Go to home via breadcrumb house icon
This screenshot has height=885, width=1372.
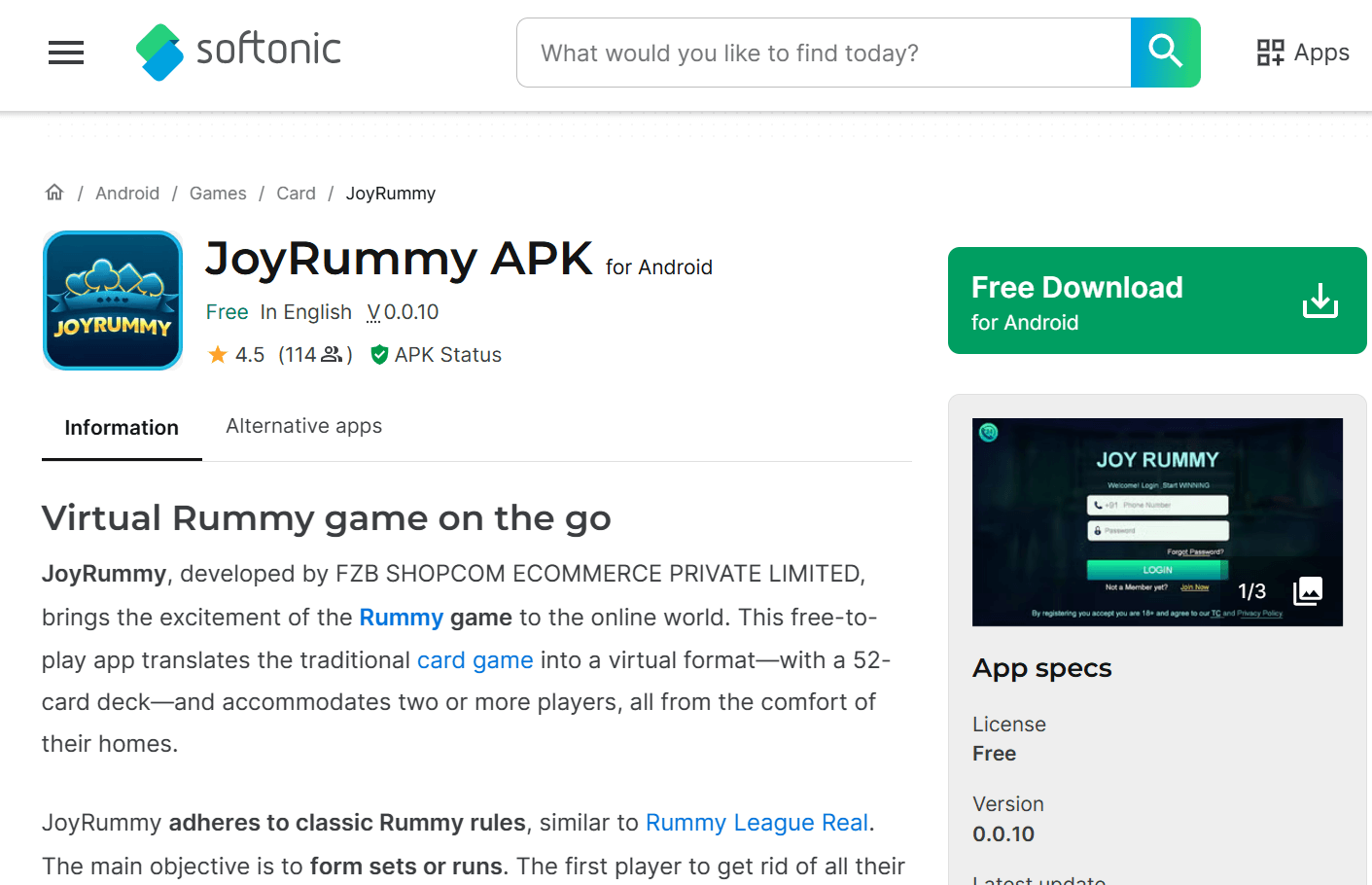coord(54,193)
